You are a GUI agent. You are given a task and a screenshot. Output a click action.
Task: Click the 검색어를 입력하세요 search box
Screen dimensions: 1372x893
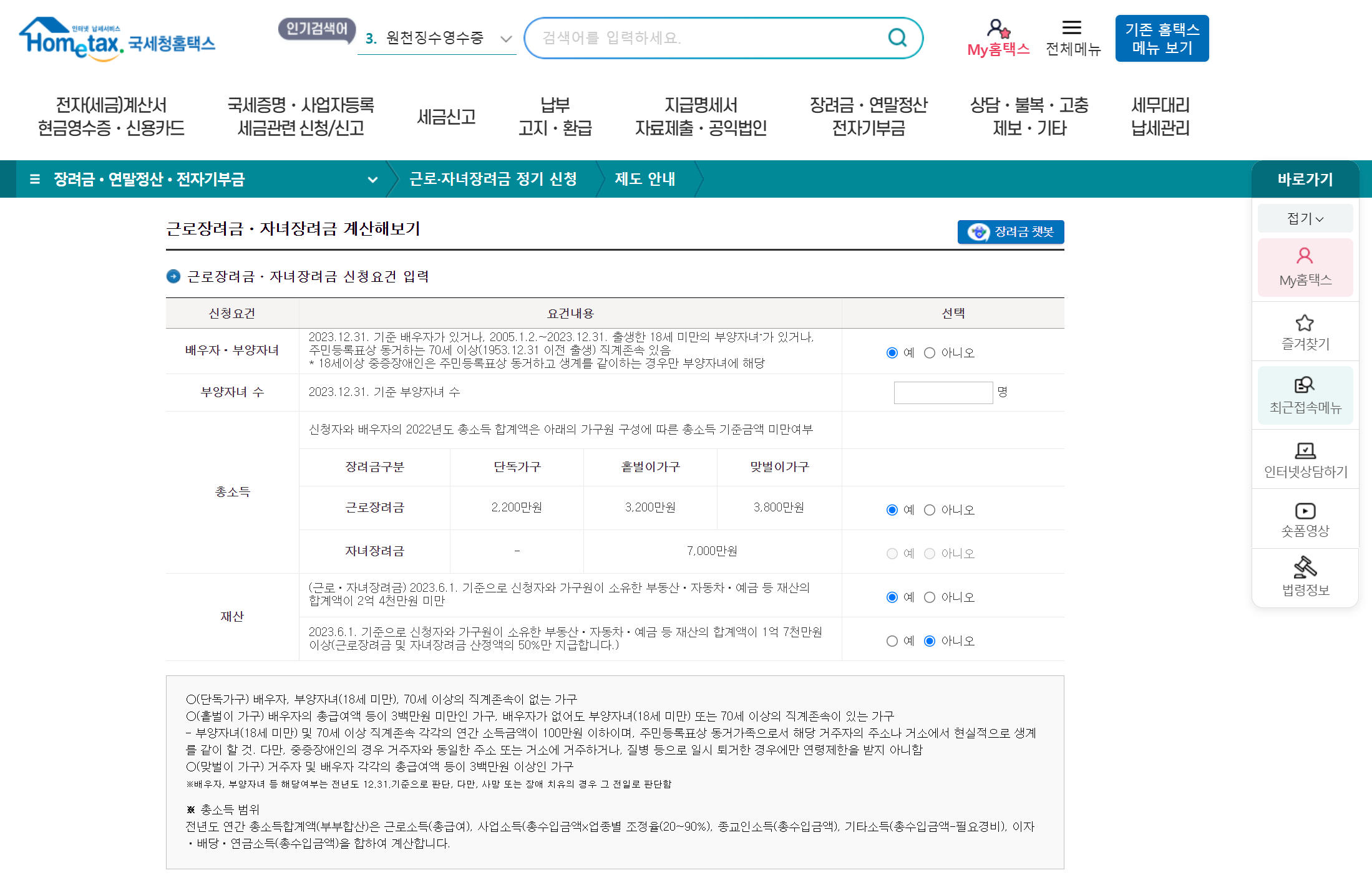point(705,38)
